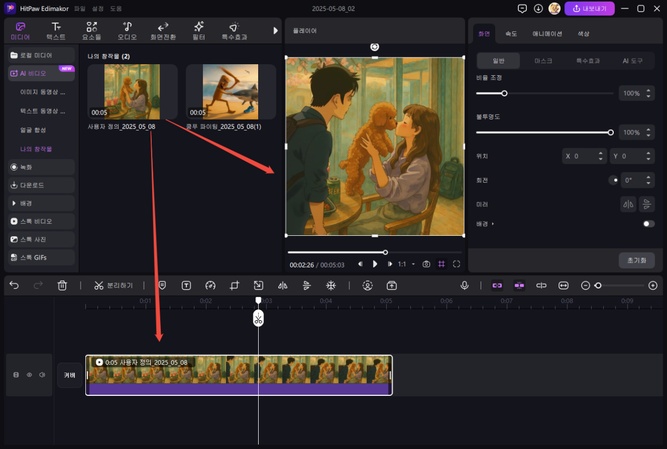Enter fullscreen preview mode
The height and width of the screenshot is (449, 667).
coord(456,264)
